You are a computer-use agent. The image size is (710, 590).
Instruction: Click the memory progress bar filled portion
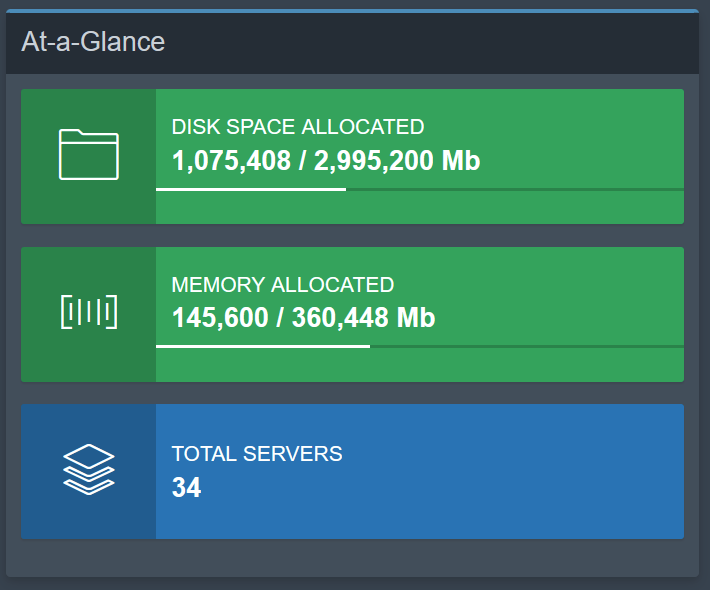pyautogui.click(x=263, y=346)
